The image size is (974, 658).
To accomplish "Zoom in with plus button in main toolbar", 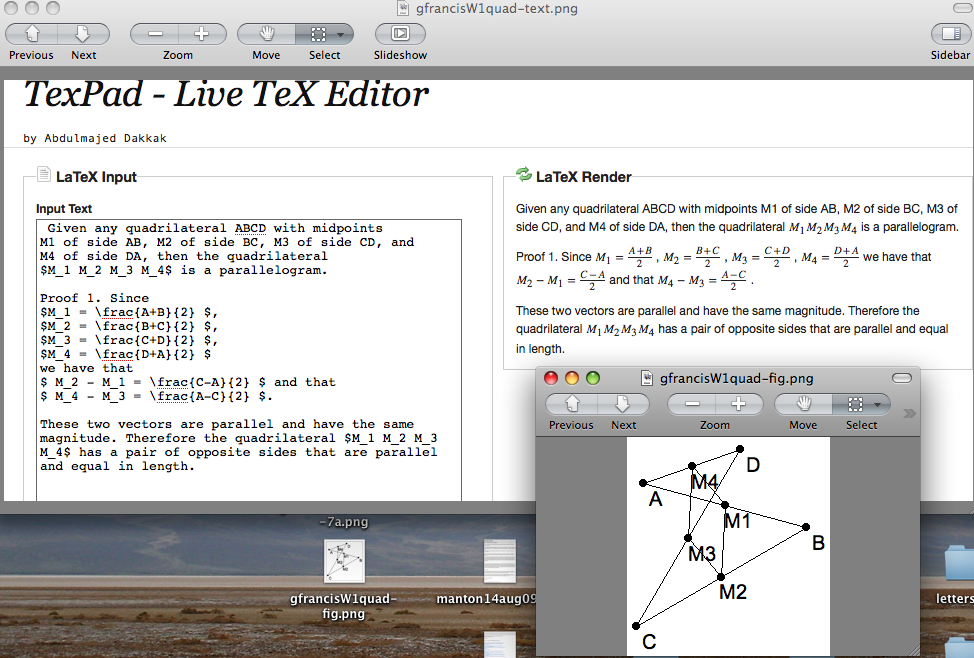I will (202, 33).
